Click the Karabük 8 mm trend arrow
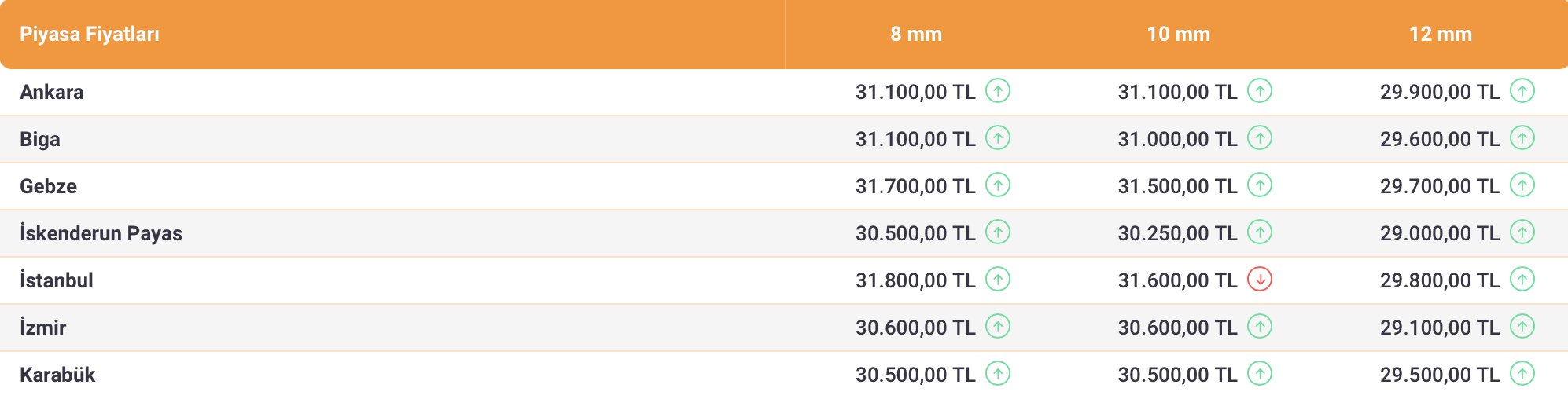Viewport: 1568px width, 410px height. point(998,374)
